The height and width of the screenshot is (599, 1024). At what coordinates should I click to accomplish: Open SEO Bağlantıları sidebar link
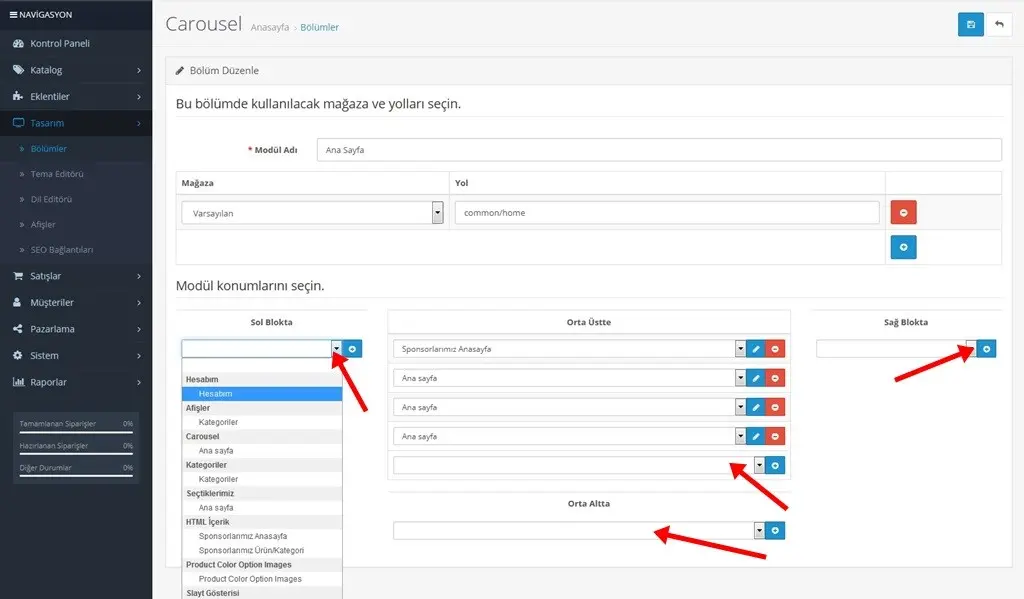(x=62, y=249)
